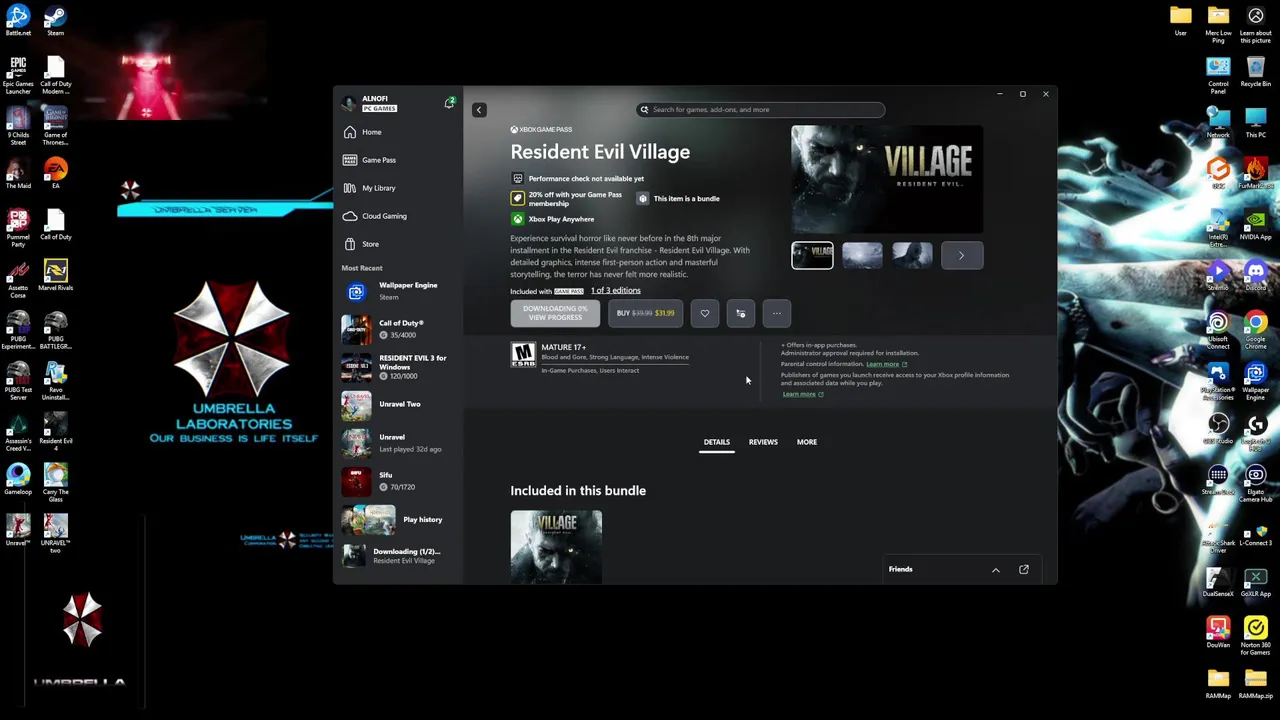
Task: Click the ESRB Mature 17+ rating badge
Action: [x=523, y=355]
